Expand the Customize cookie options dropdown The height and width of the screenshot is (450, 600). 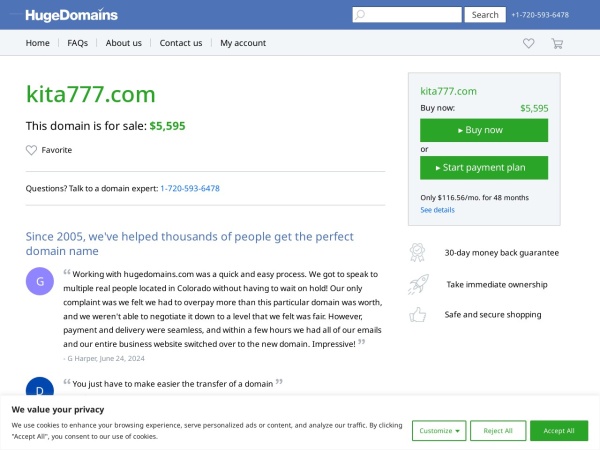point(439,430)
